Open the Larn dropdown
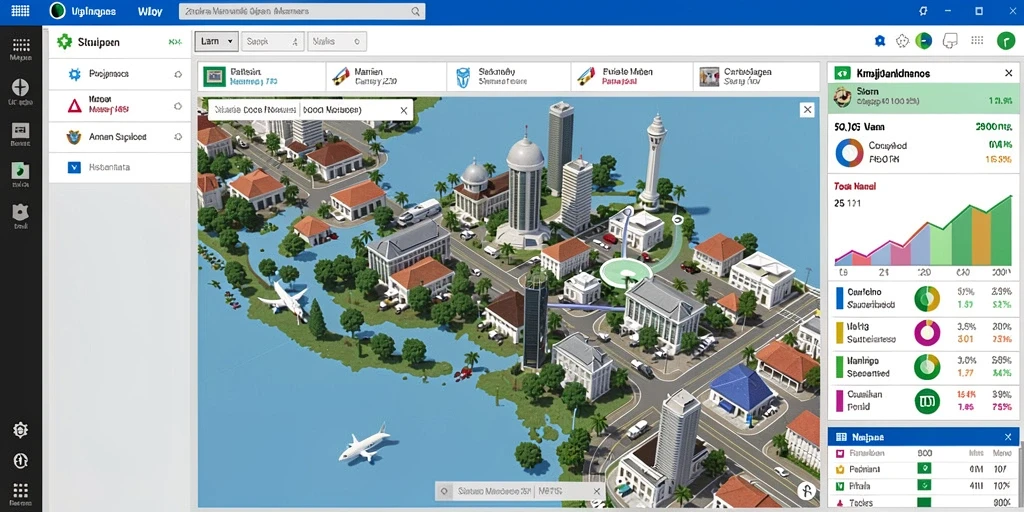Image resolution: width=1024 pixels, height=512 pixels. point(216,41)
